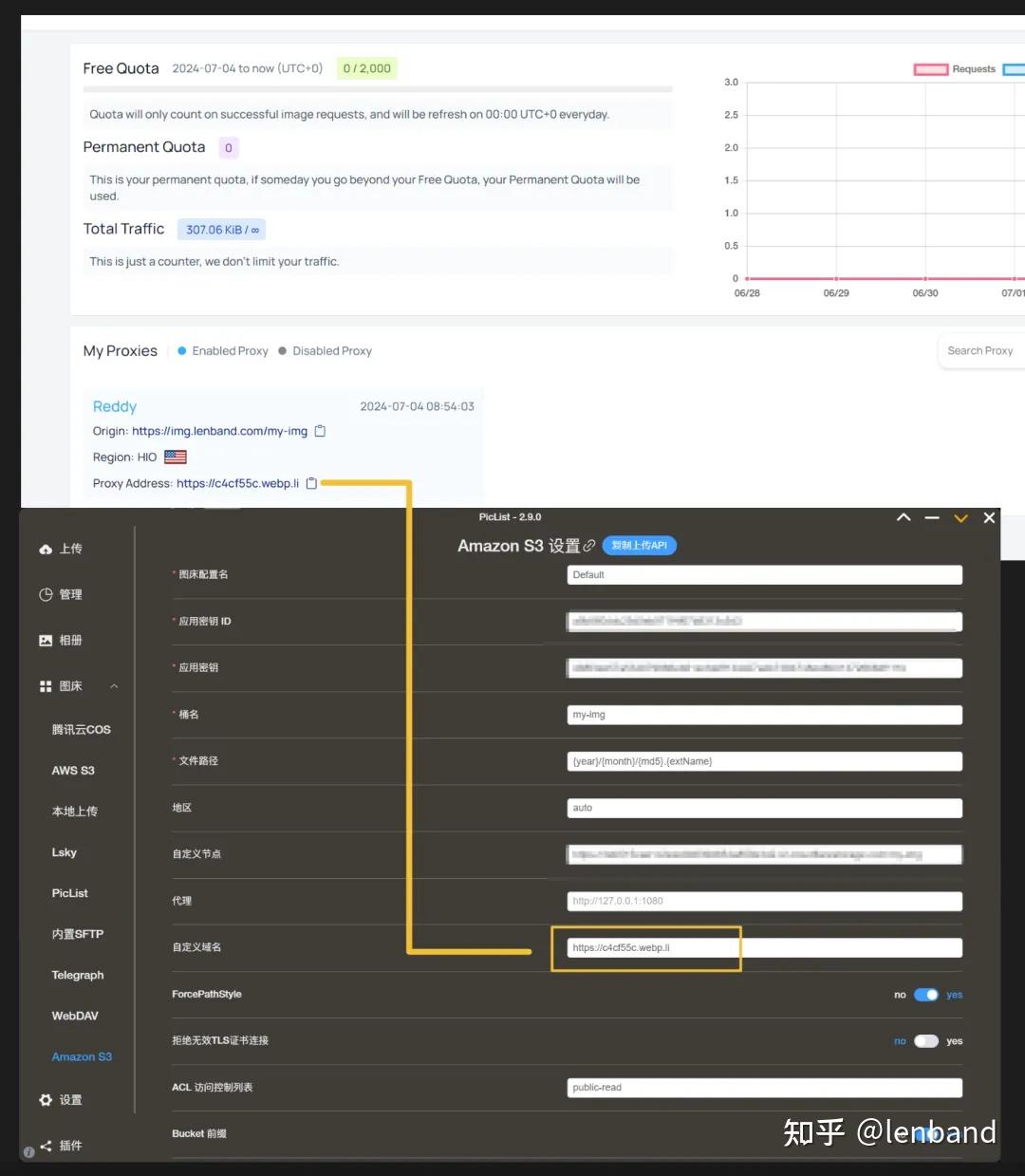Click the yellow down chevron in PicList titlebar
The width and height of the screenshot is (1025, 1176).
pos(960,517)
